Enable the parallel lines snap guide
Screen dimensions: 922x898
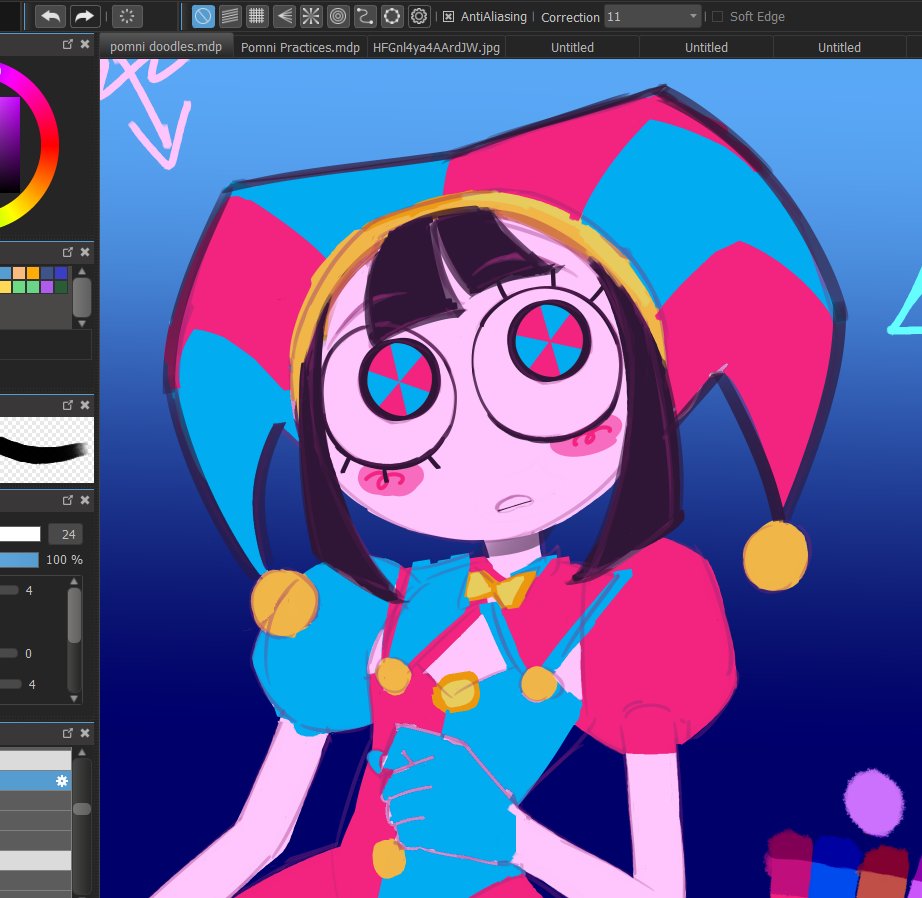pos(230,16)
